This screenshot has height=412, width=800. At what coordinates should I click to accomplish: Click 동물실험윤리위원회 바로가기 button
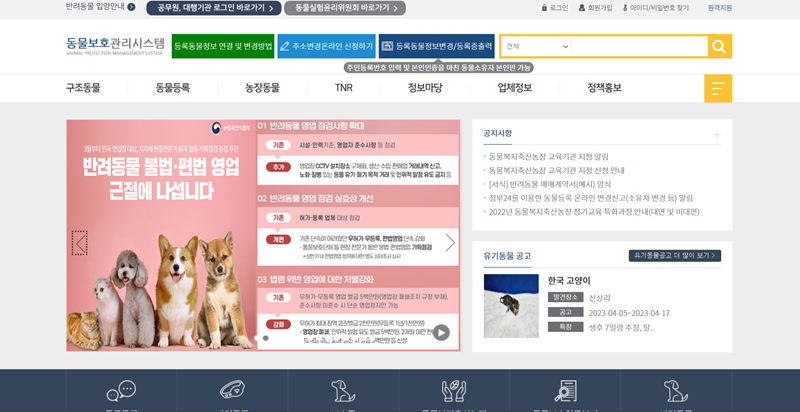(345, 8)
